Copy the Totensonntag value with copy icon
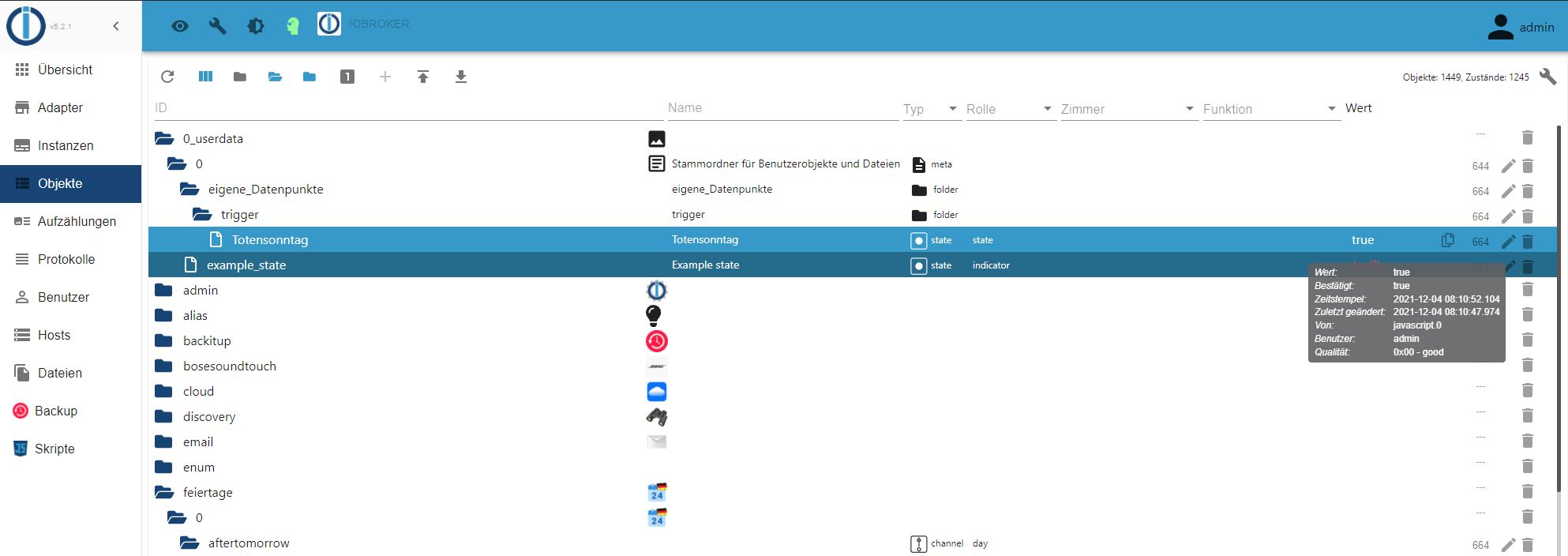This screenshot has height=556, width=1568. [1448, 240]
